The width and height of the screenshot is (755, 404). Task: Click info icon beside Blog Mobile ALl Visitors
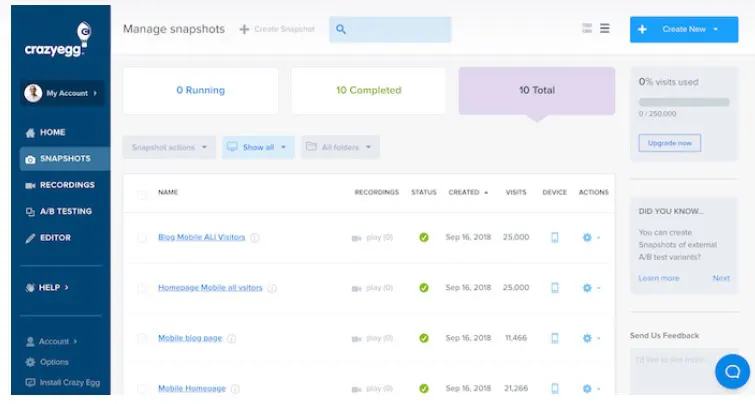(x=255, y=238)
